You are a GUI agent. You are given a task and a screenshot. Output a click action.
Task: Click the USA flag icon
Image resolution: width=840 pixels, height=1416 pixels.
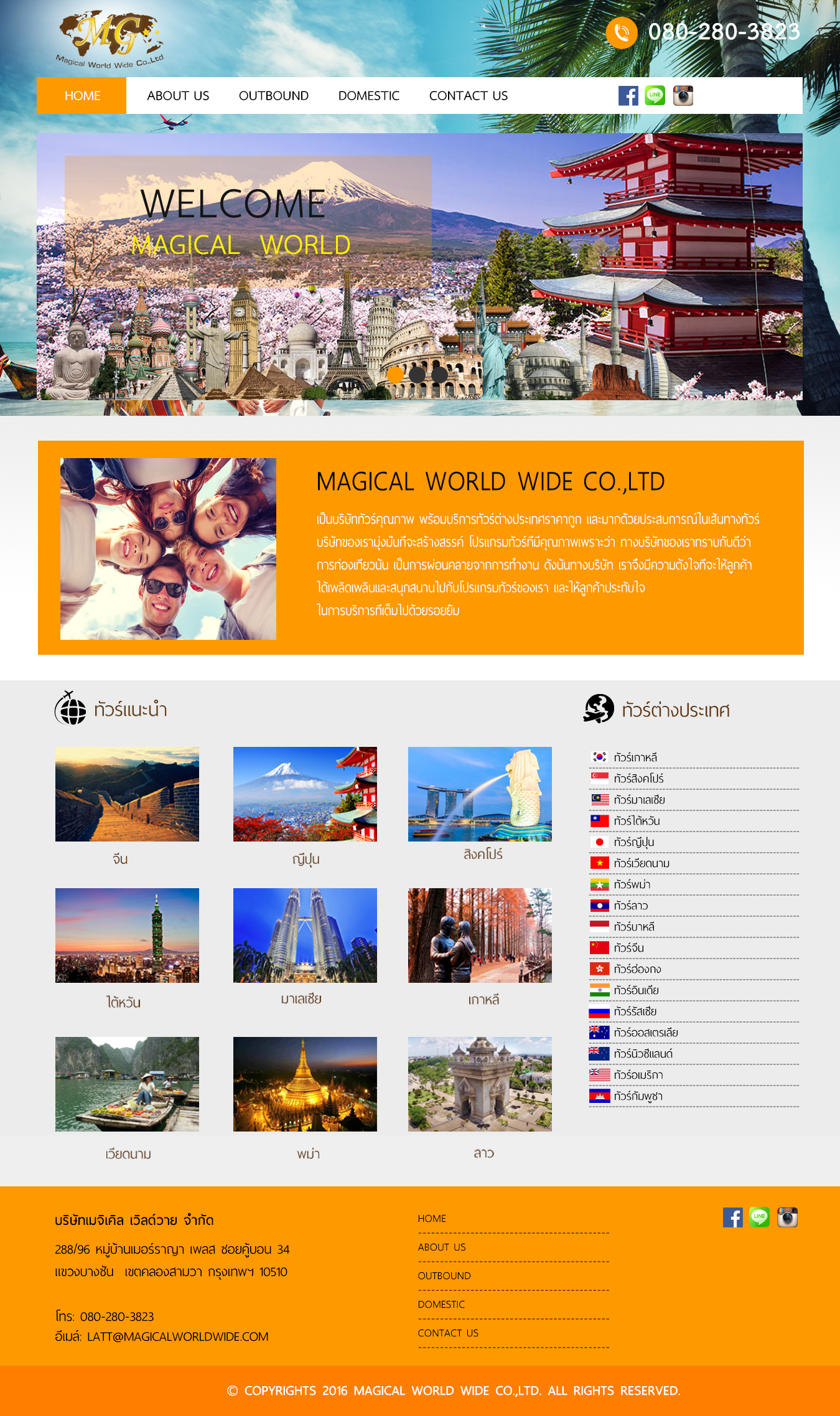point(599,1075)
